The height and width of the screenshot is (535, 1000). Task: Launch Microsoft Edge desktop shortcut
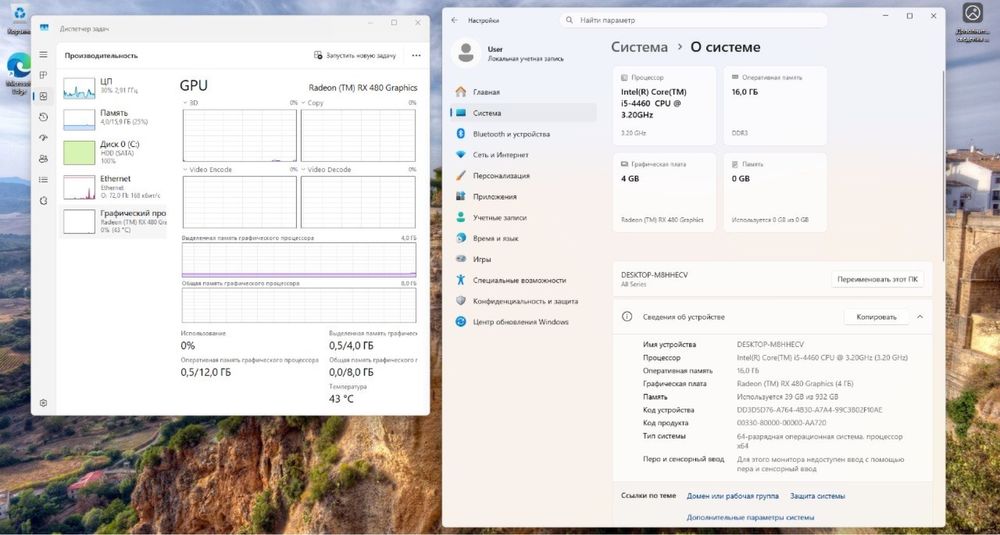coord(18,73)
